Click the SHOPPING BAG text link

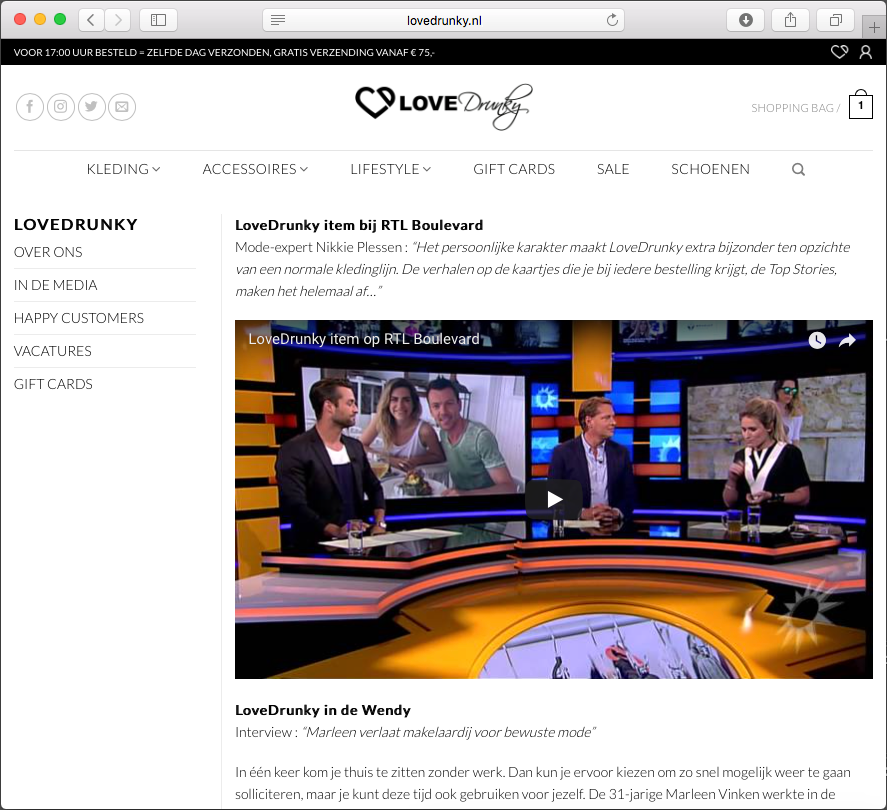[x=795, y=108]
